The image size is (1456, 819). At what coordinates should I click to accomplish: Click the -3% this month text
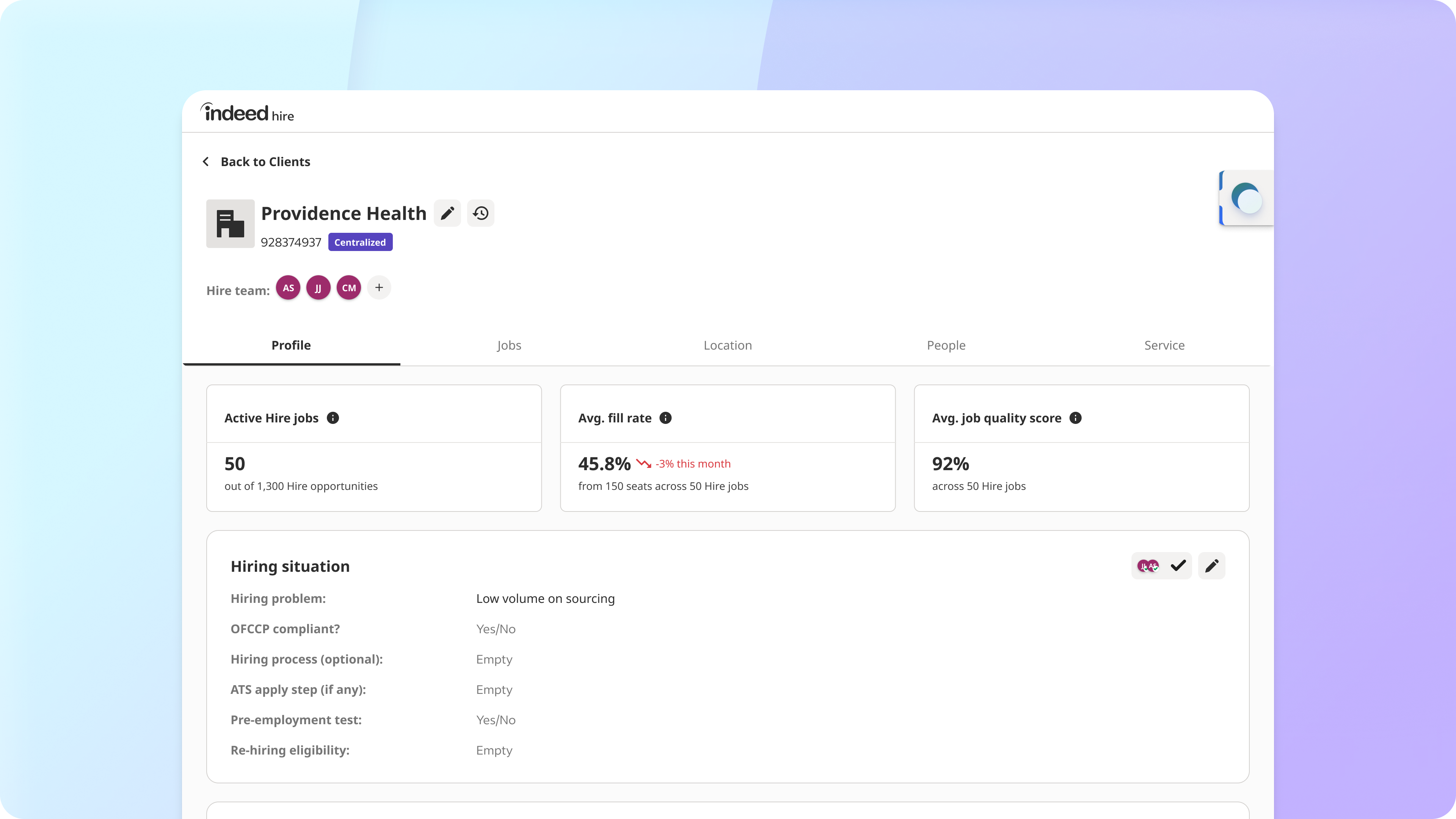click(693, 463)
